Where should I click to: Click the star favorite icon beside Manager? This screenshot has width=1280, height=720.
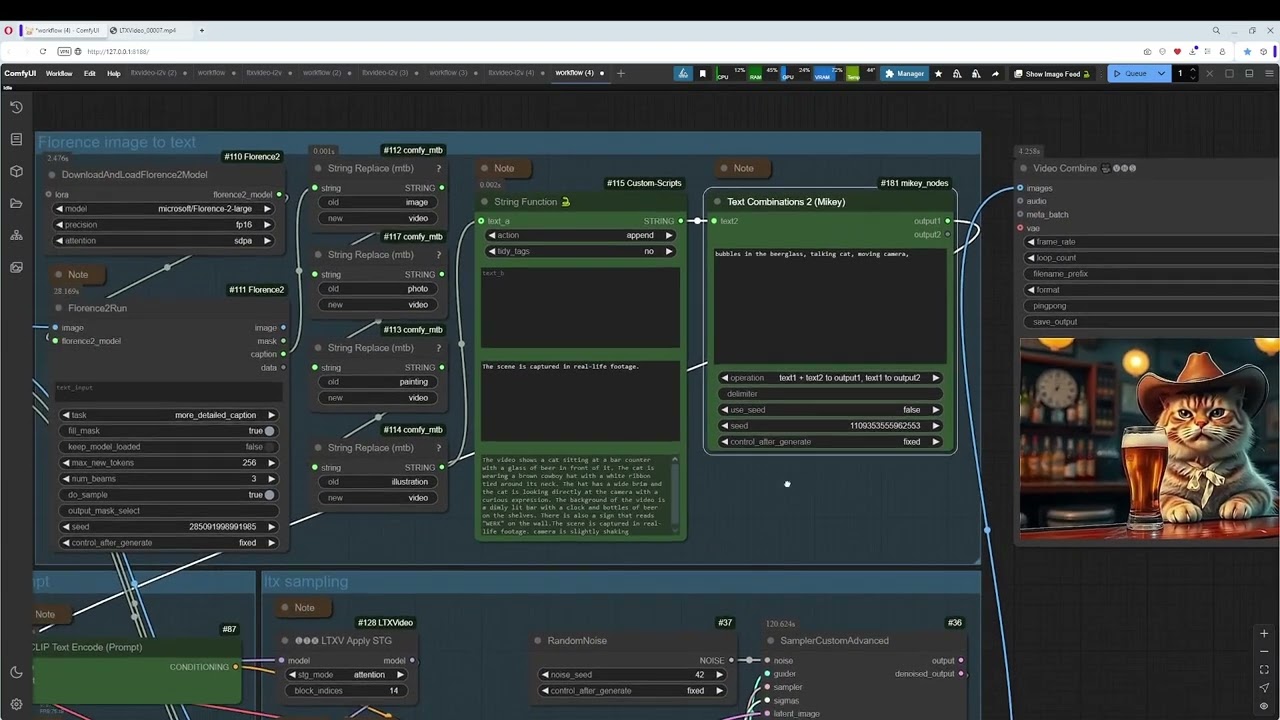pos(938,73)
